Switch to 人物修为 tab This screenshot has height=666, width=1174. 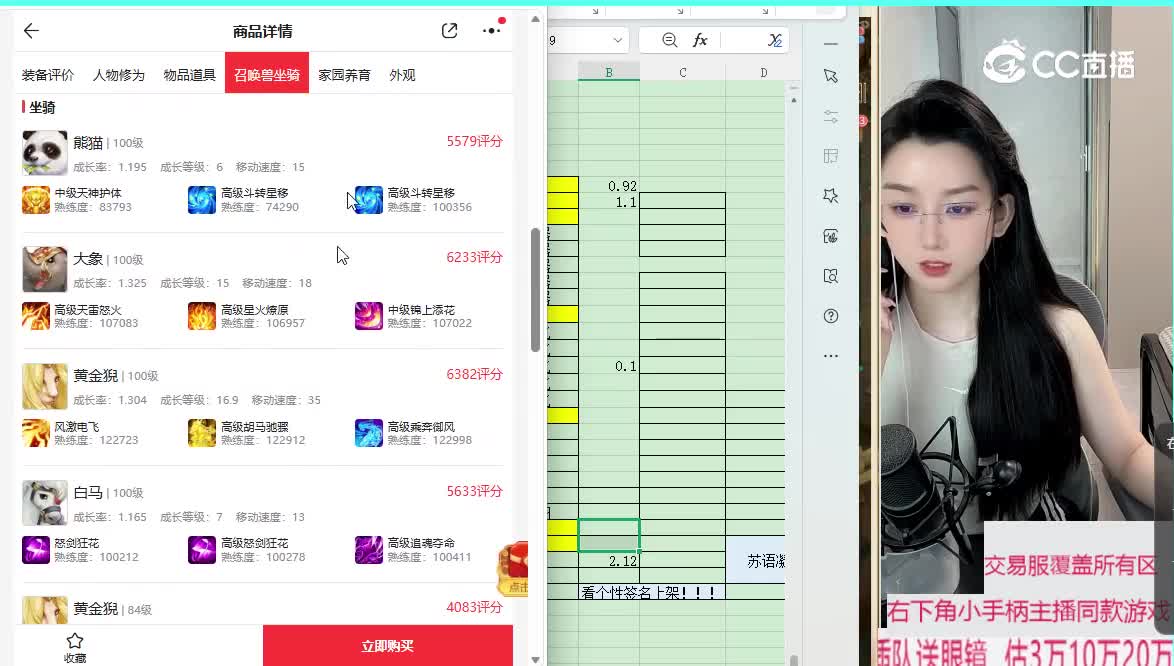(118, 75)
